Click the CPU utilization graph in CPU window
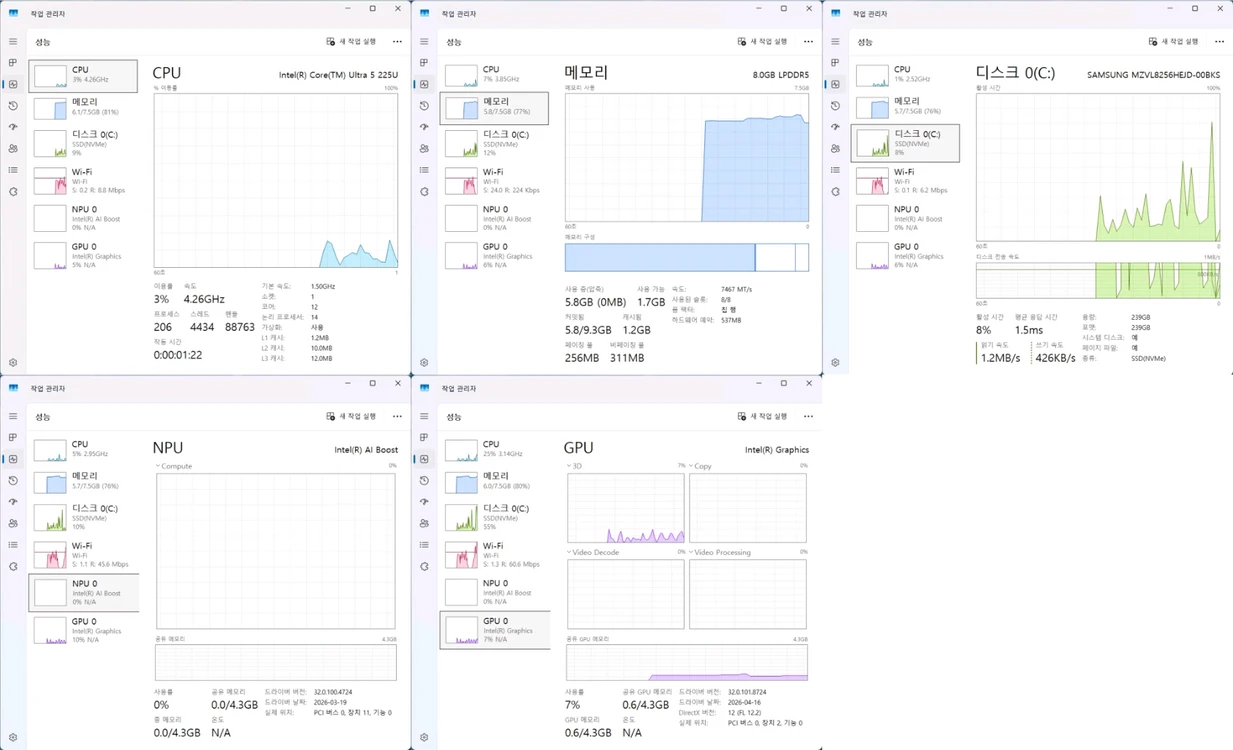This screenshot has height=750, width=1233. pos(276,180)
